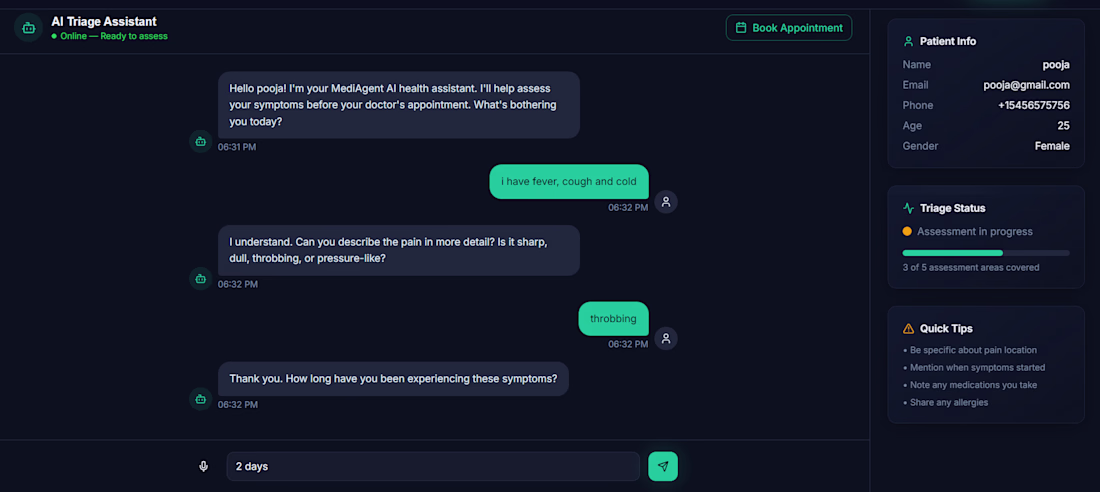Click the user avatar beside the fever message
The height and width of the screenshot is (492, 1100).
(x=666, y=201)
